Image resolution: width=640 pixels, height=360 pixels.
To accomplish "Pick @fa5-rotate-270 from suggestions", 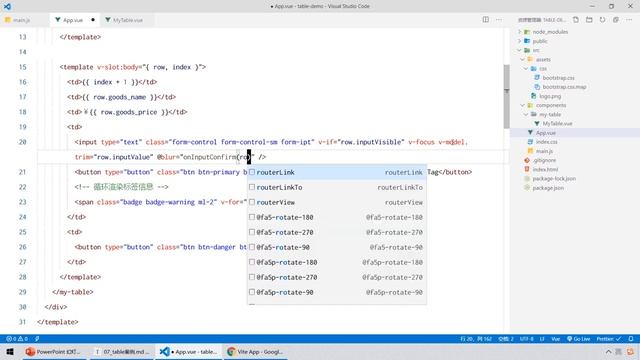I will [337, 232].
